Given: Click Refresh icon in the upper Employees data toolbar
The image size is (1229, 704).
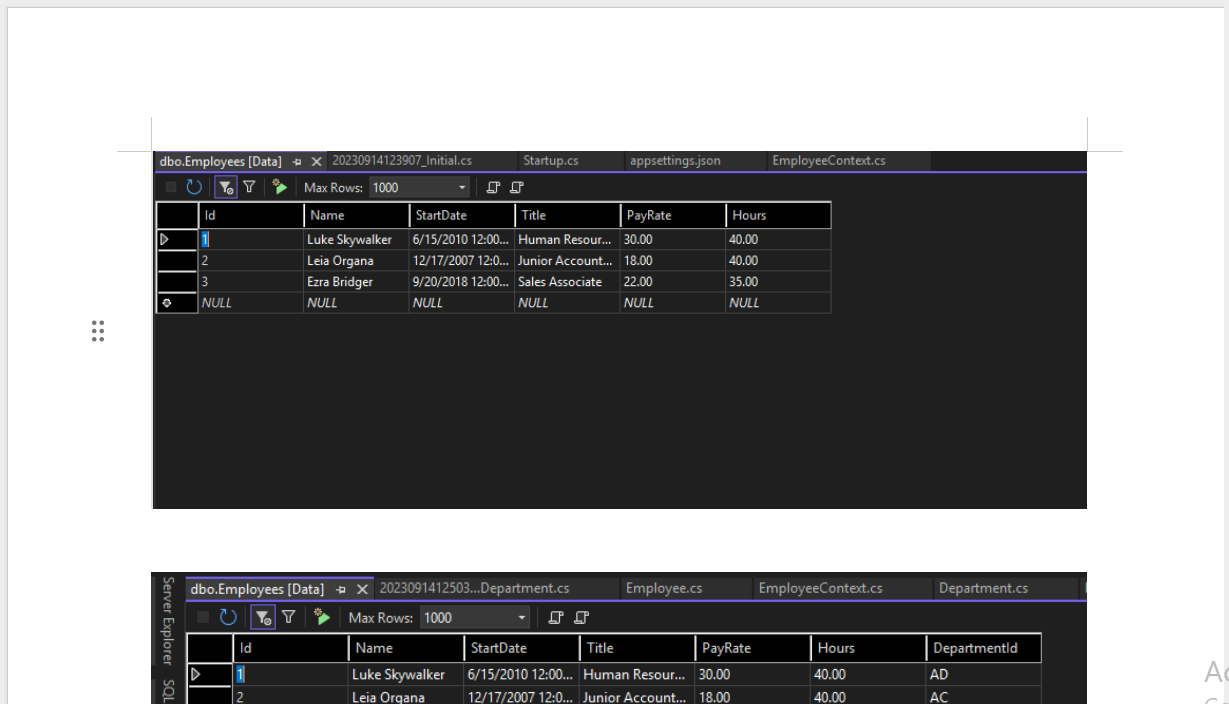Looking at the screenshot, I should tap(194, 187).
